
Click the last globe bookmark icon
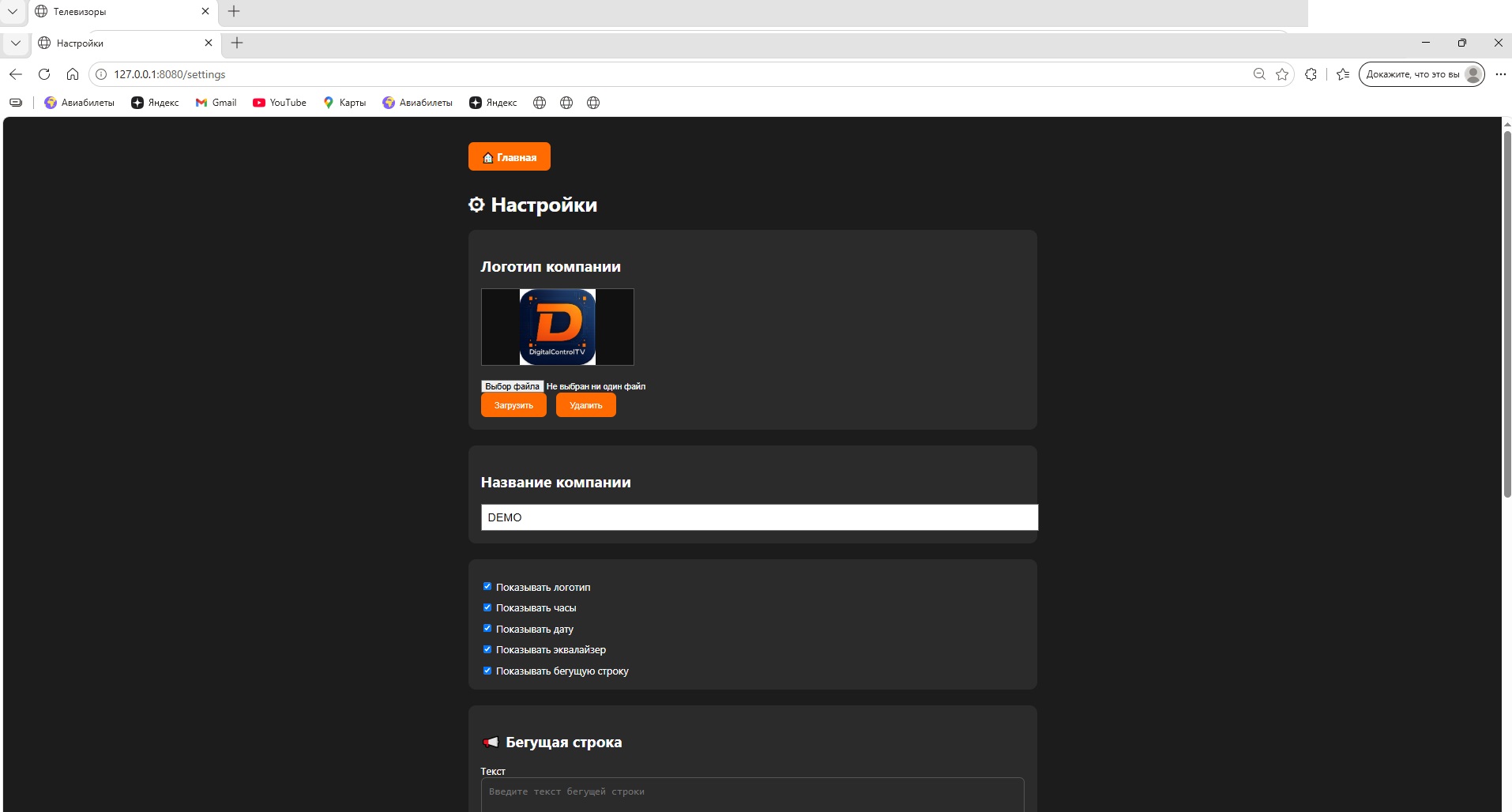[593, 103]
